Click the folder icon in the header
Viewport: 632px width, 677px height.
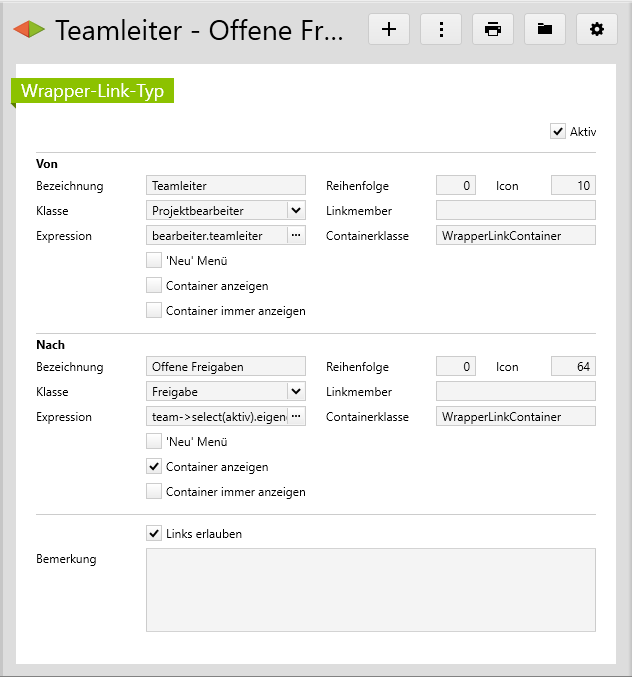[x=545, y=29]
